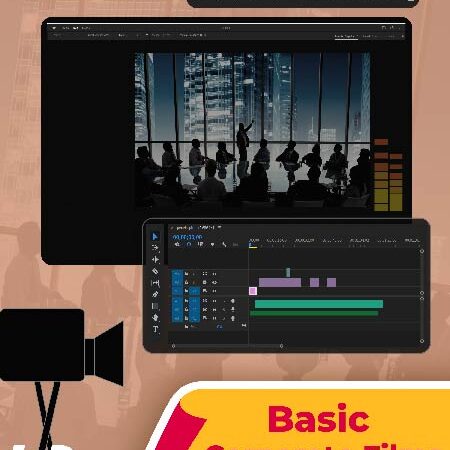Open timeline display settings wrench icon

tap(224, 245)
